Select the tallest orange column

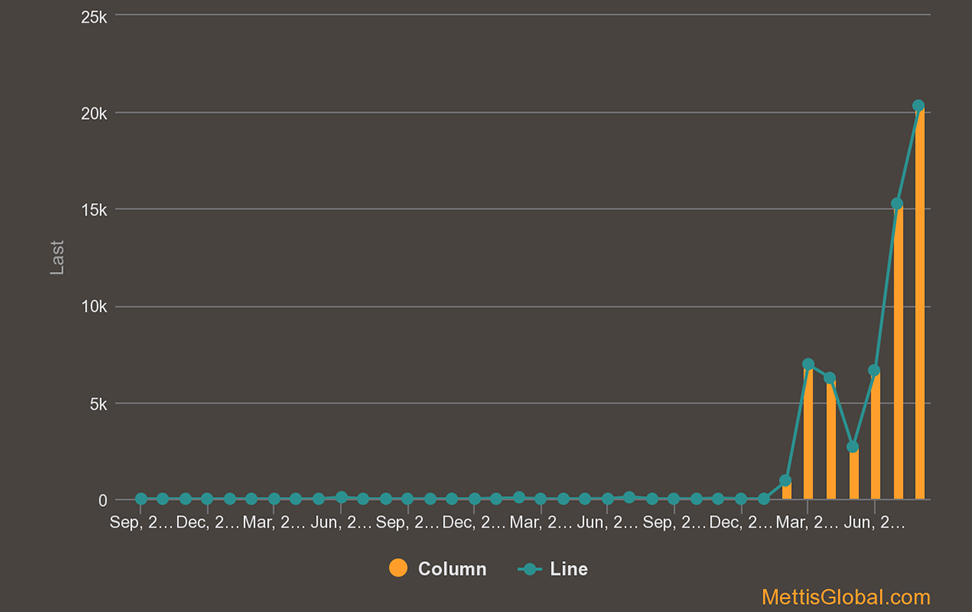pos(920,303)
